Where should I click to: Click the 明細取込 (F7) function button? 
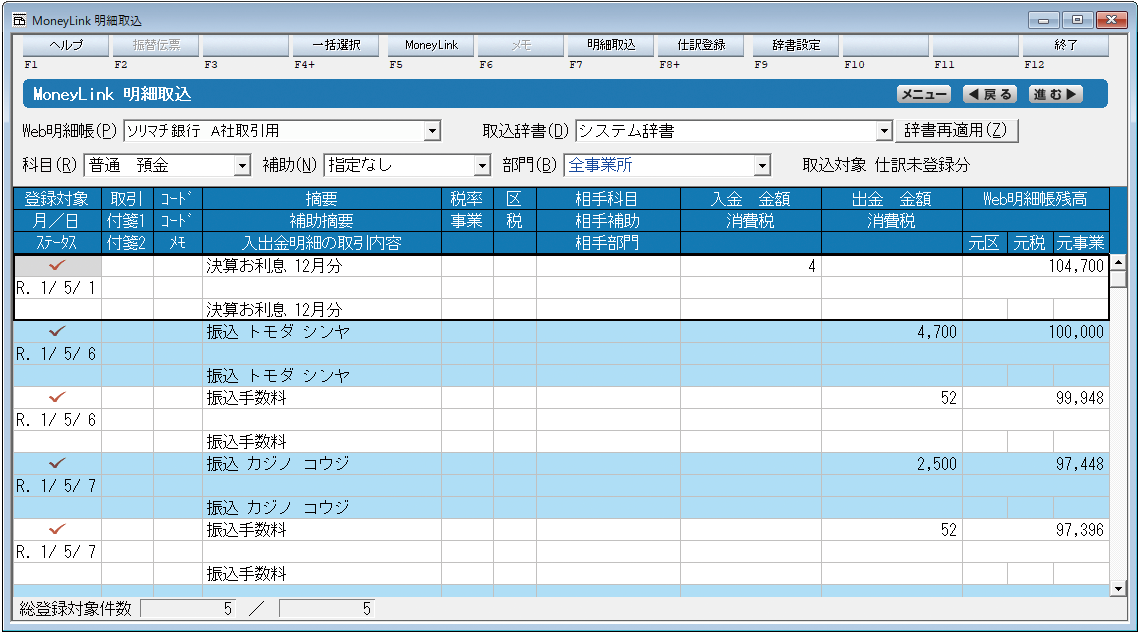point(611,46)
